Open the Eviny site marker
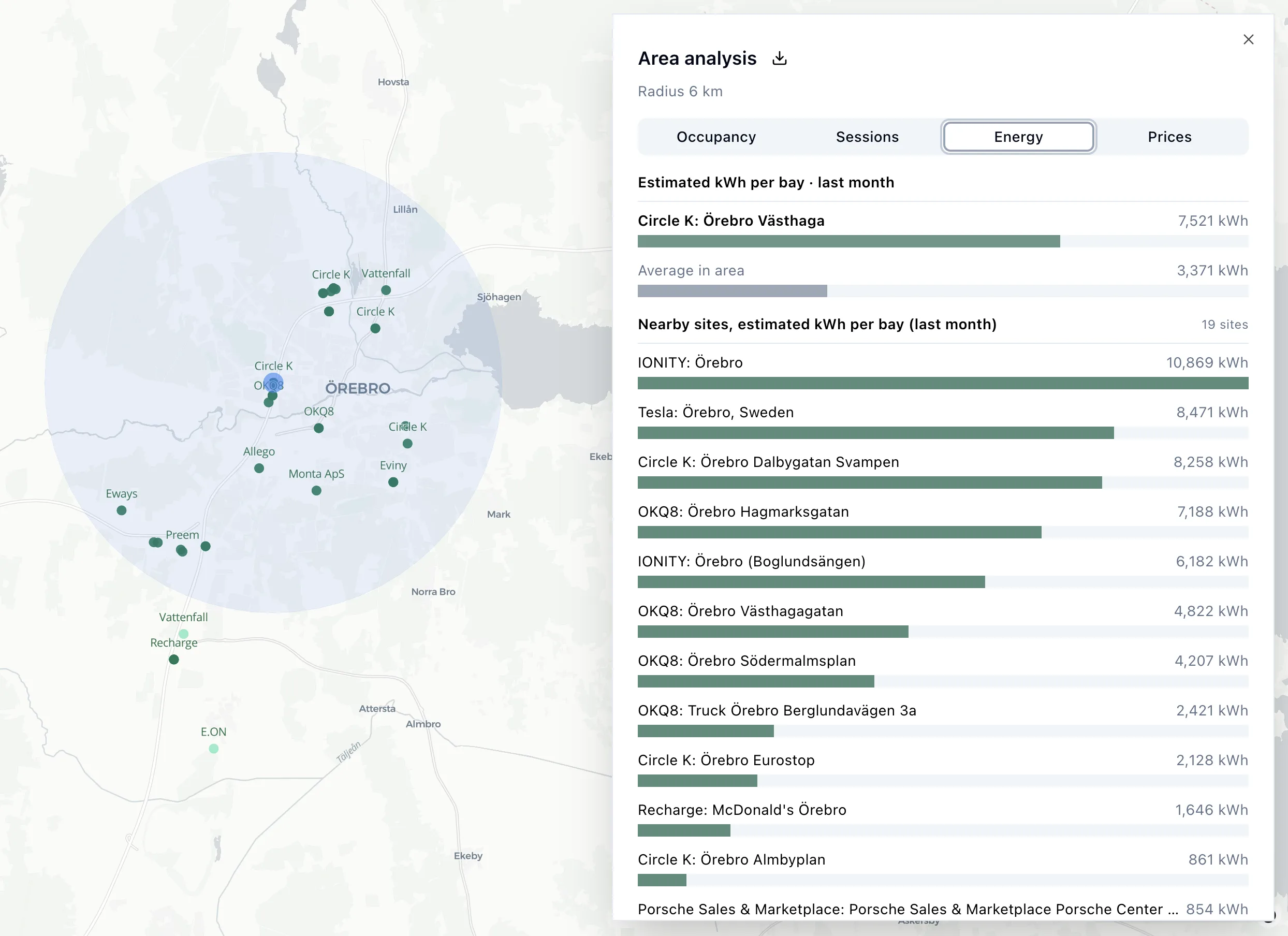Viewport: 1288px width, 936px height. pyautogui.click(x=393, y=482)
